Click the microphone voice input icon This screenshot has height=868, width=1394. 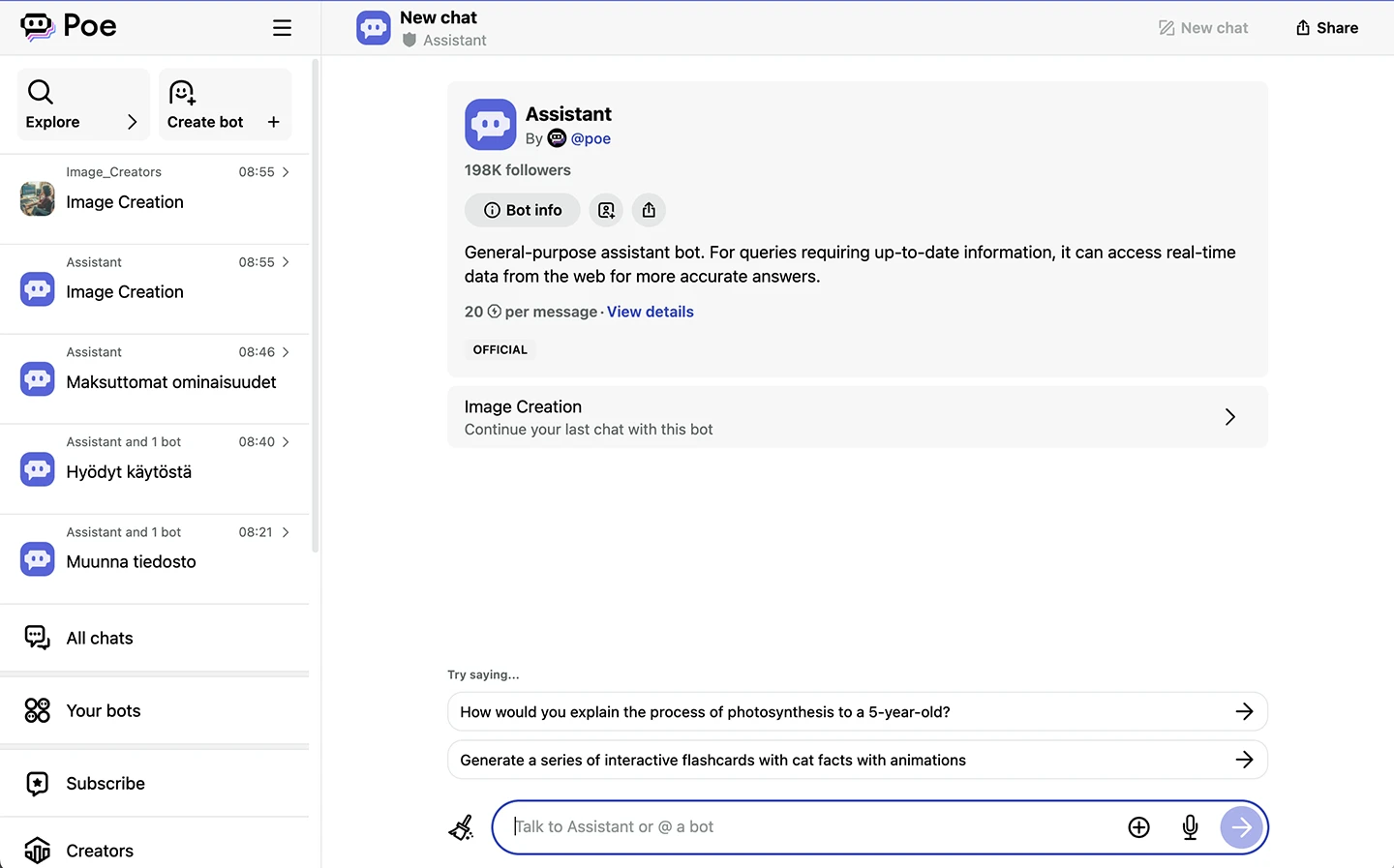coord(1190,827)
